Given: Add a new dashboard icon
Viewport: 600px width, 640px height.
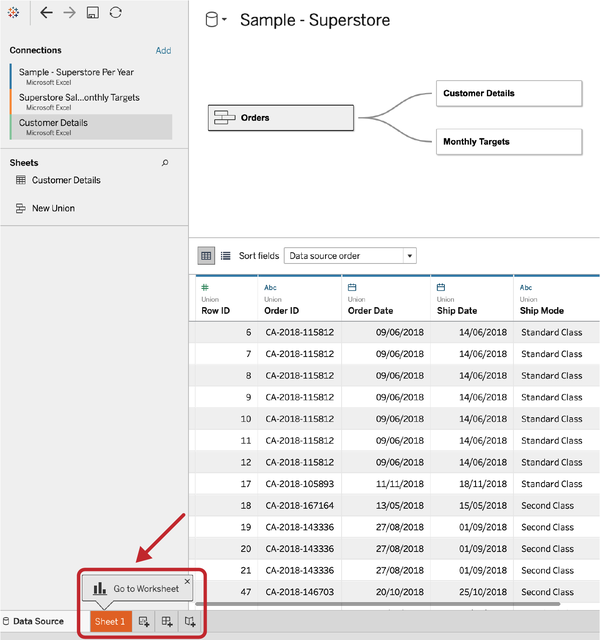Looking at the screenshot, I should (167, 622).
